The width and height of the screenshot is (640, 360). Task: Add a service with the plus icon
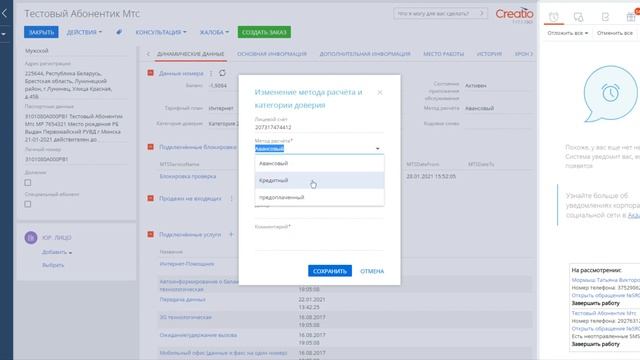pyautogui.click(x=231, y=234)
